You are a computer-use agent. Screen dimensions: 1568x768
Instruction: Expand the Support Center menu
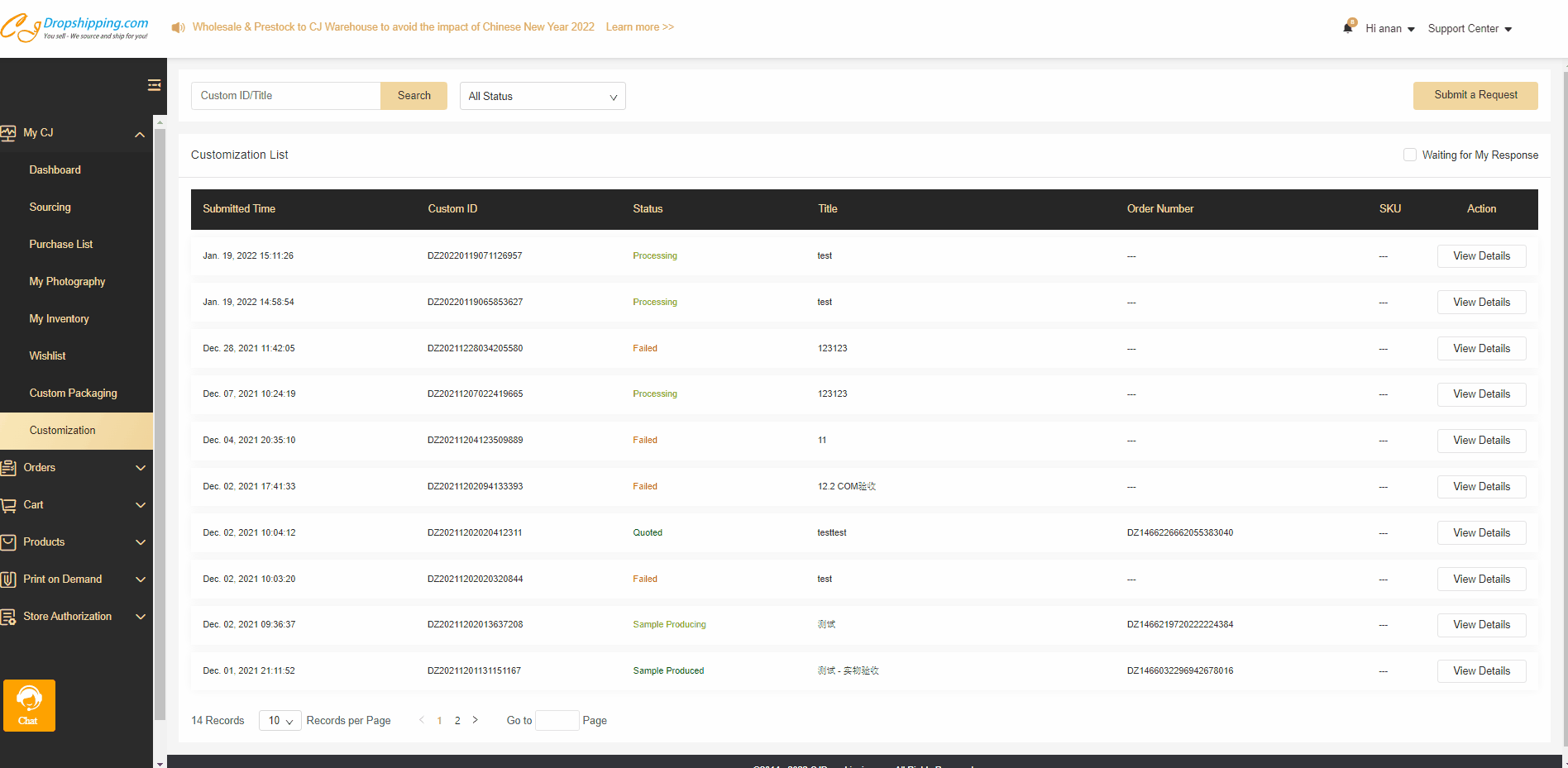tap(1470, 29)
